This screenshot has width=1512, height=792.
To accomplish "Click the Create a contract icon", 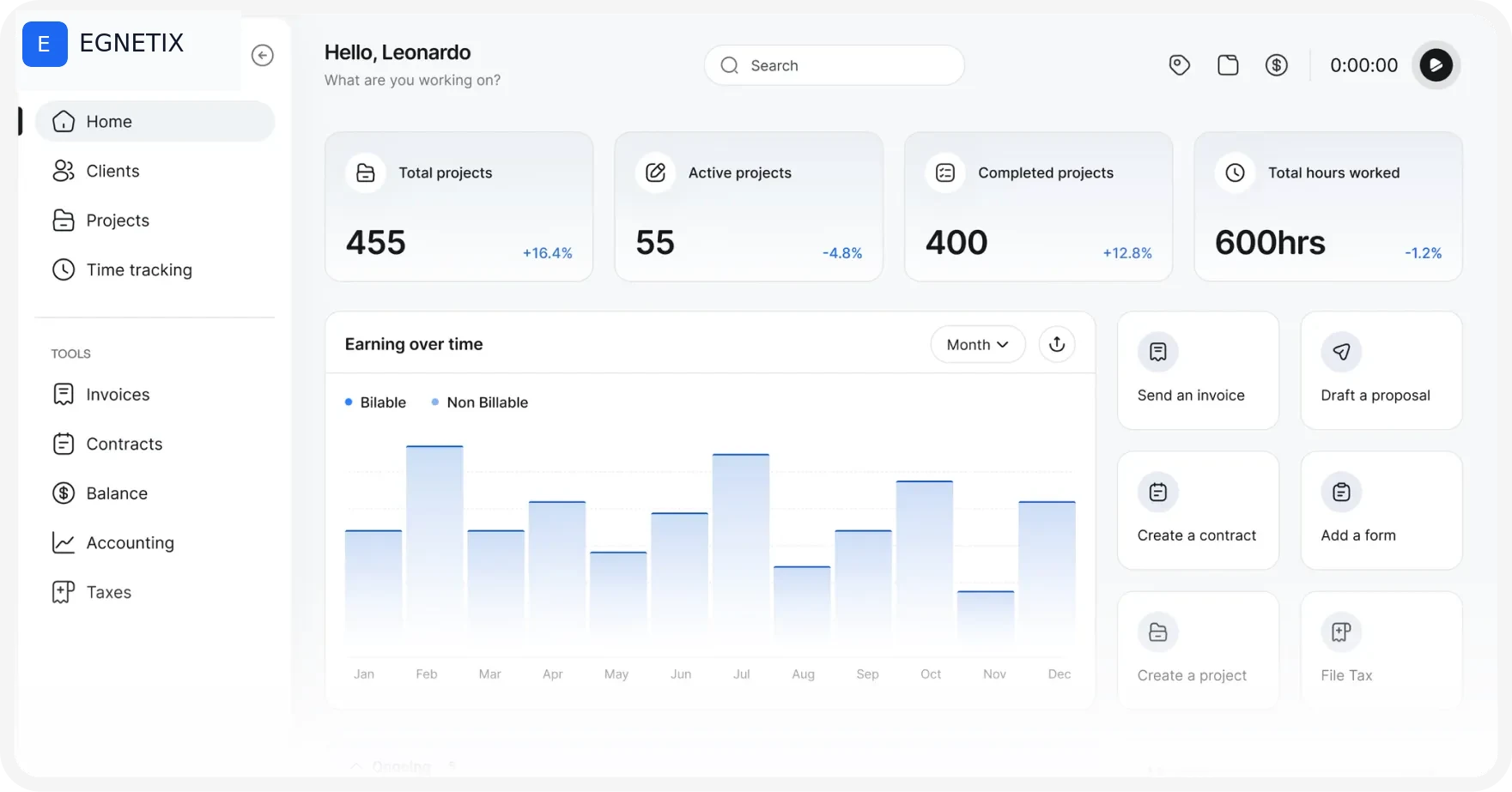I will coord(1158,493).
